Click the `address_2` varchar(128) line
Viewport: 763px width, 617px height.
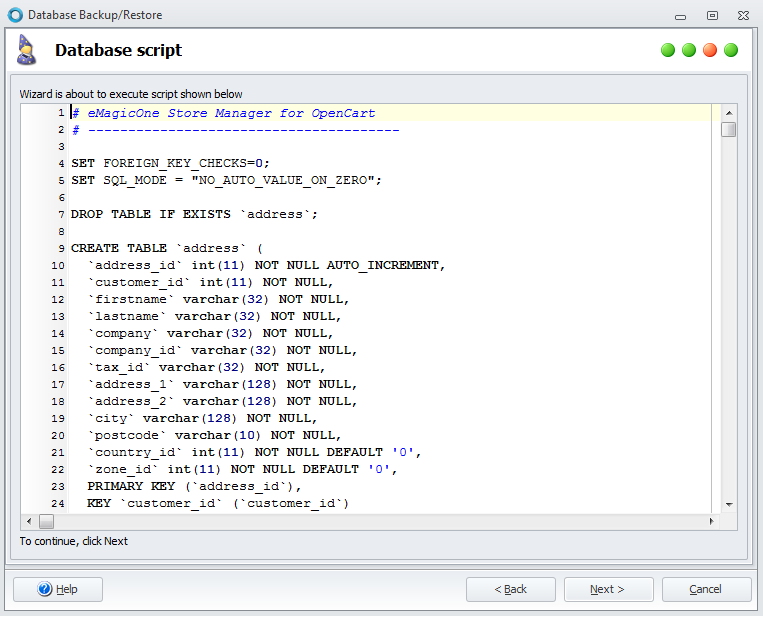click(222, 401)
